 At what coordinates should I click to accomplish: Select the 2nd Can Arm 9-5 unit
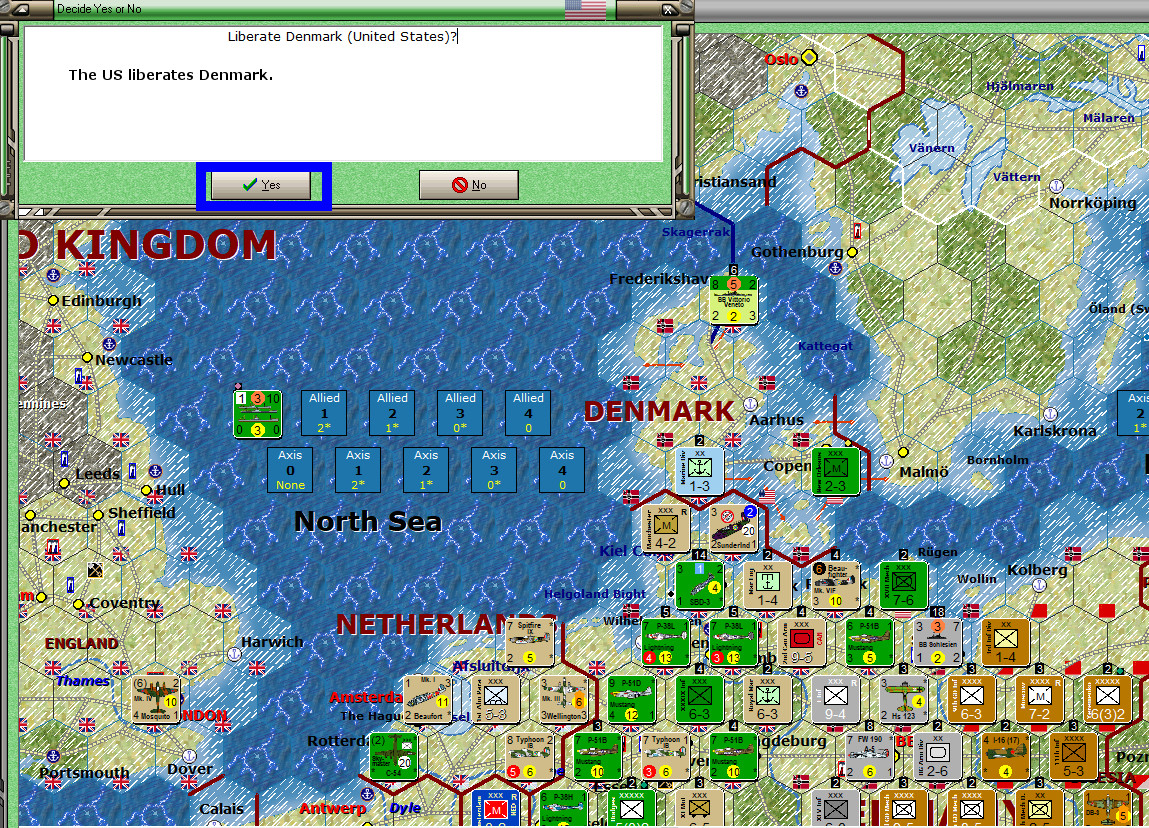click(x=802, y=642)
